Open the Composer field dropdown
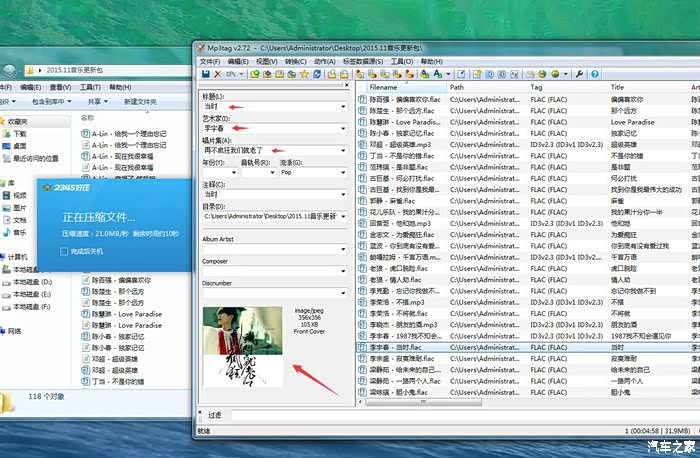The height and width of the screenshot is (458, 700). [343, 271]
